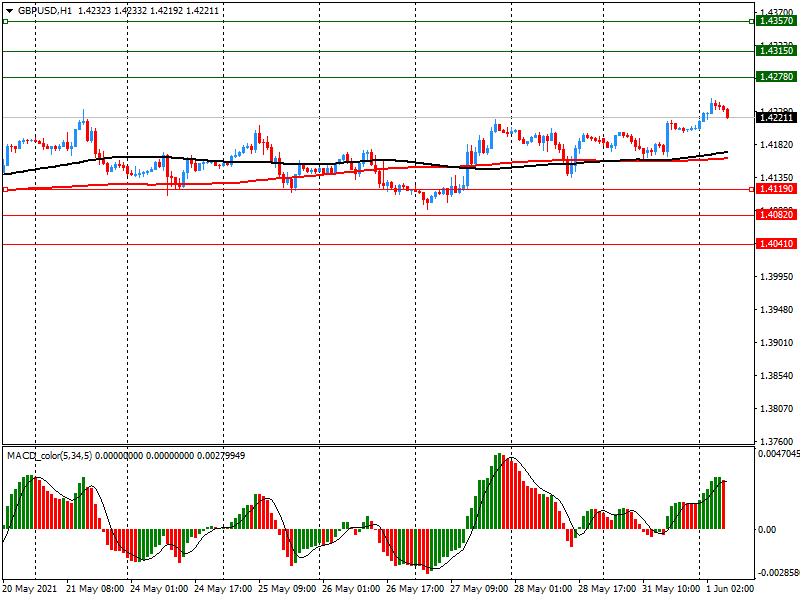This screenshot has height=600, width=800.
Task: Click the latest red candle on chart
Action: point(727,112)
